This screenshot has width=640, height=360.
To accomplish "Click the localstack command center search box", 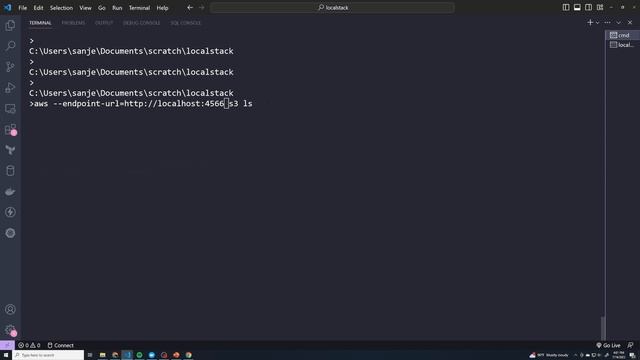I will (x=332, y=7).
